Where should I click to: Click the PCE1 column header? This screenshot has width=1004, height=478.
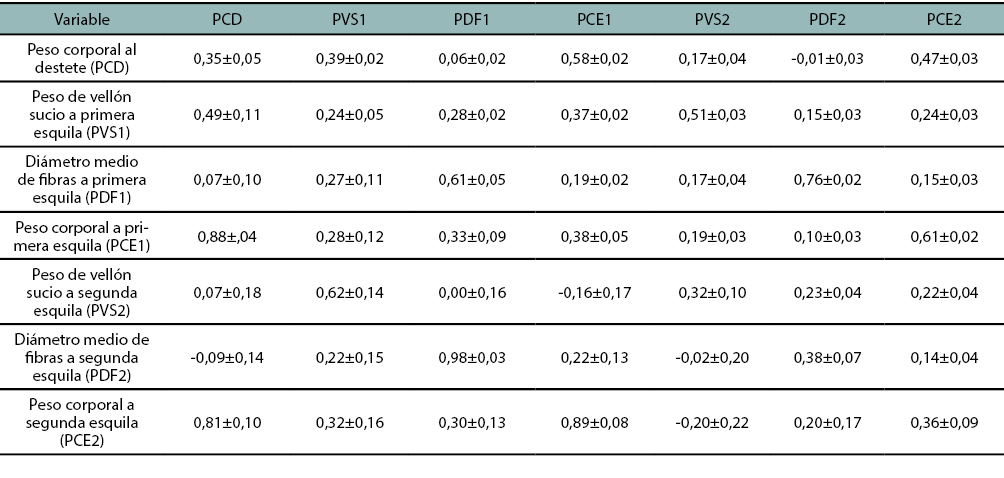click(x=594, y=18)
